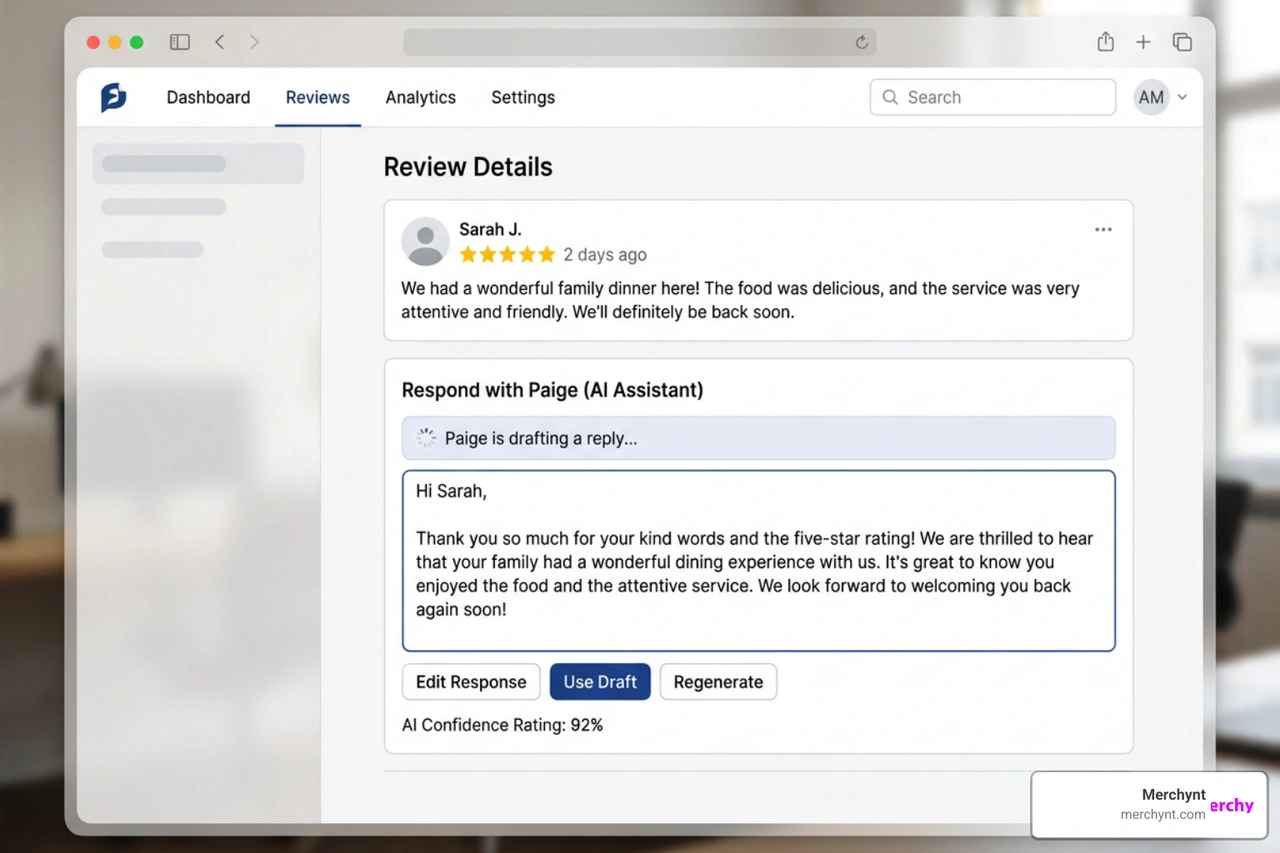The width and height of the screenshot is (1280, 853).
Task: Switch to the Analytics tab
Action: tap(421, 97)
